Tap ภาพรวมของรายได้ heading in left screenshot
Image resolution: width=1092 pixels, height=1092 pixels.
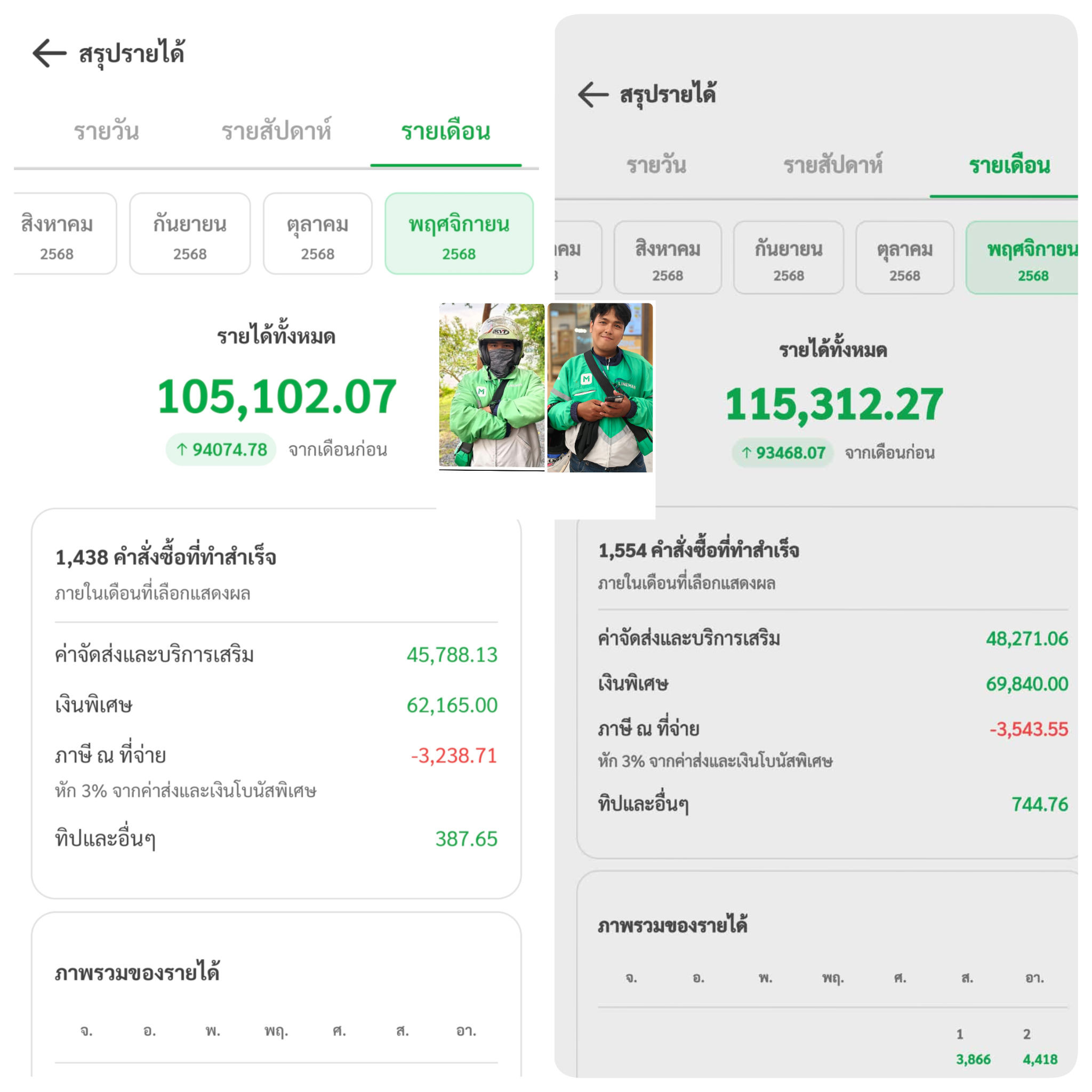(x=138, y=973)
